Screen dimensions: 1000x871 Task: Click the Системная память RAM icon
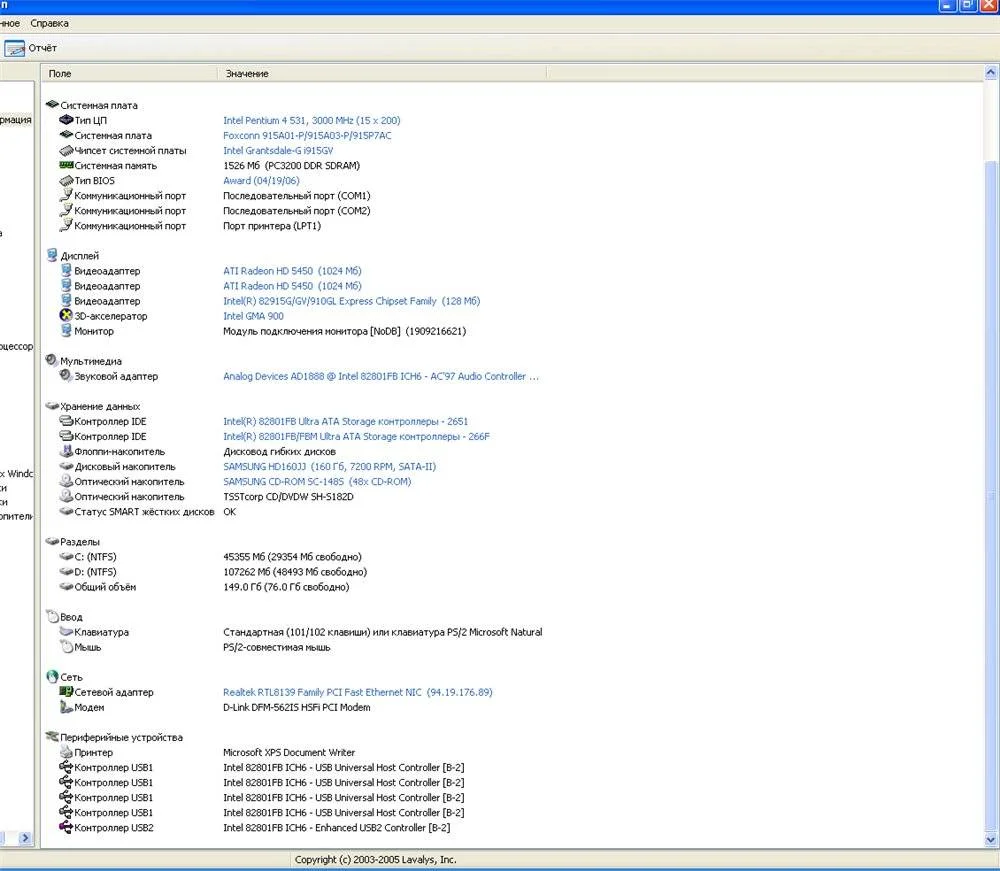pyautogui.click(x=66, y=165)
